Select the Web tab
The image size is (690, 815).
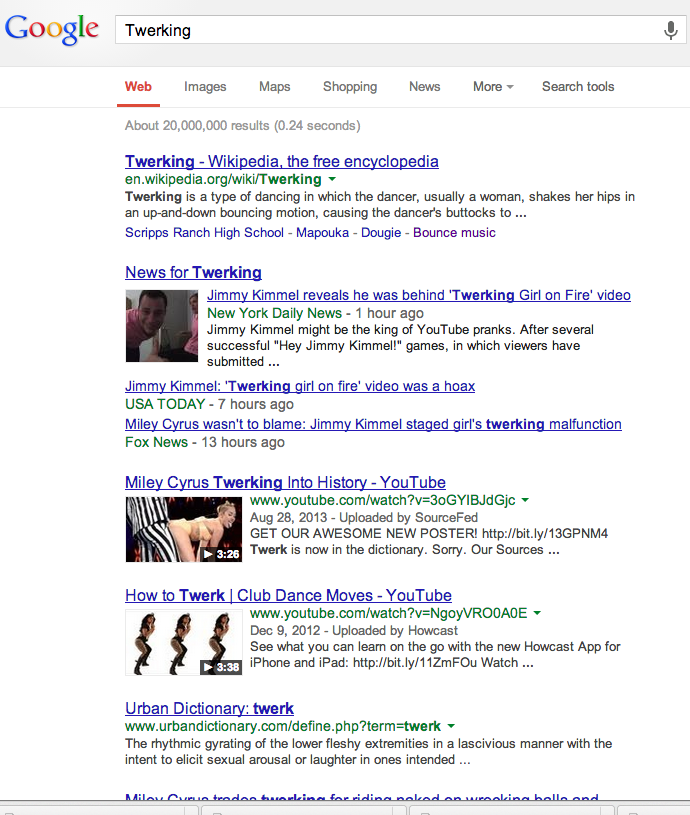click(138, 87)
